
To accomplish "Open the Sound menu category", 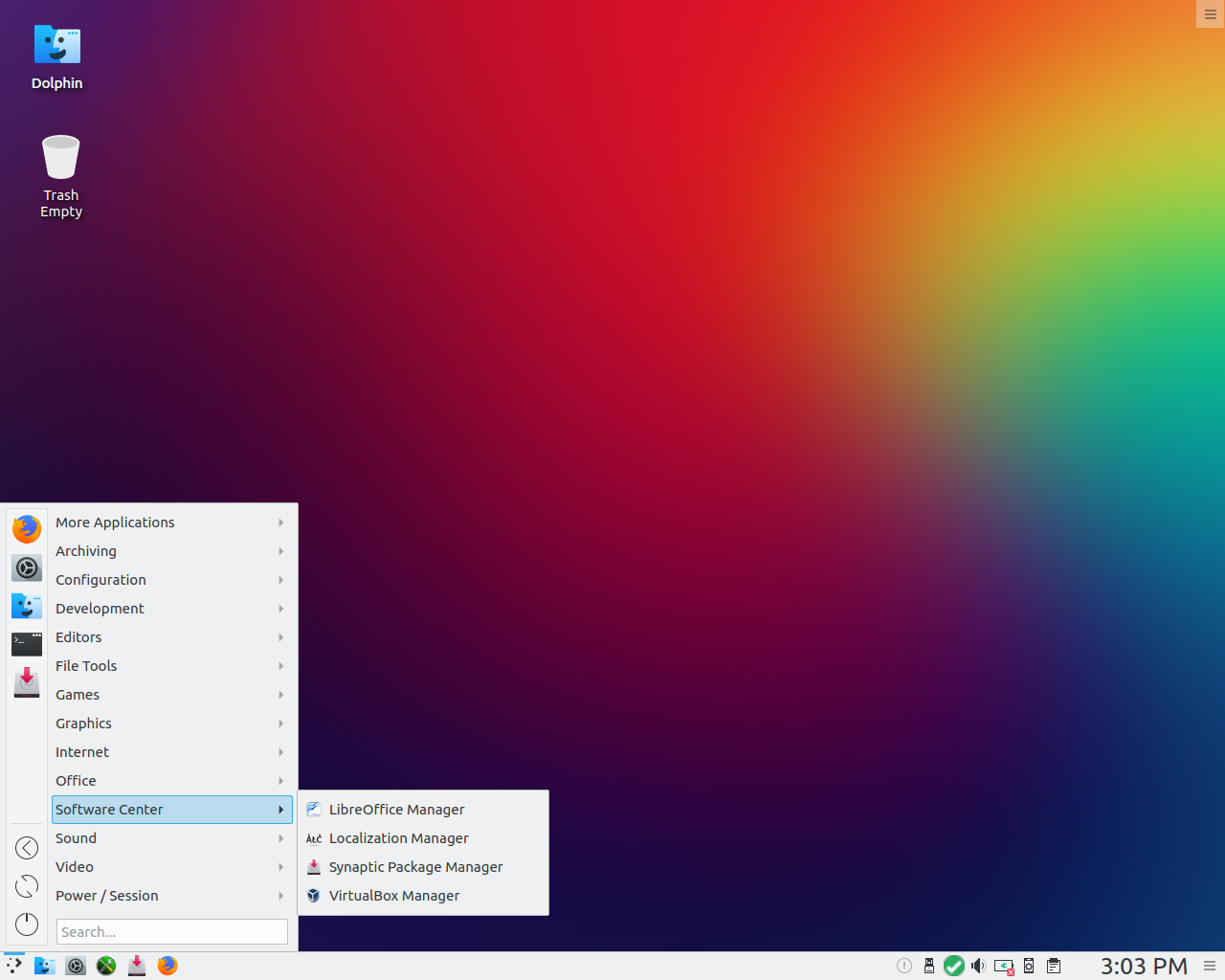I will click(172, 838).
